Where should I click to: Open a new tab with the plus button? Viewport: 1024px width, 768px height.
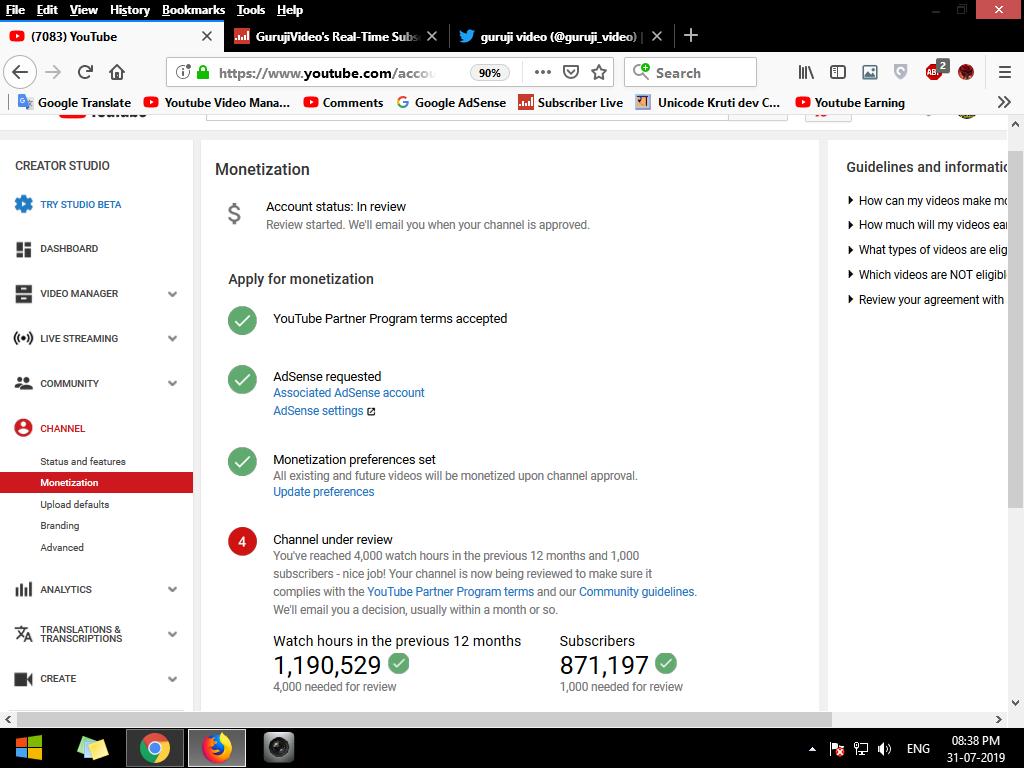coord(690,35)
